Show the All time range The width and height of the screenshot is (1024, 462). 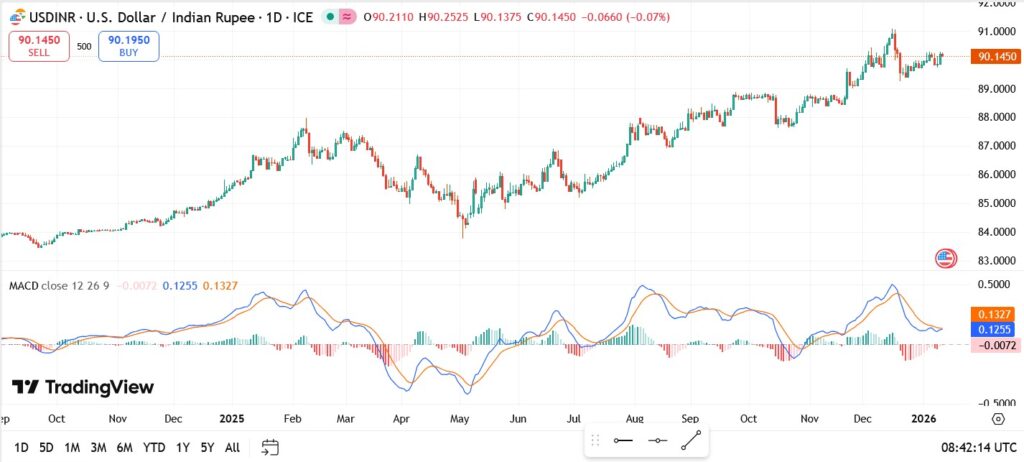(x=232, y=447)
